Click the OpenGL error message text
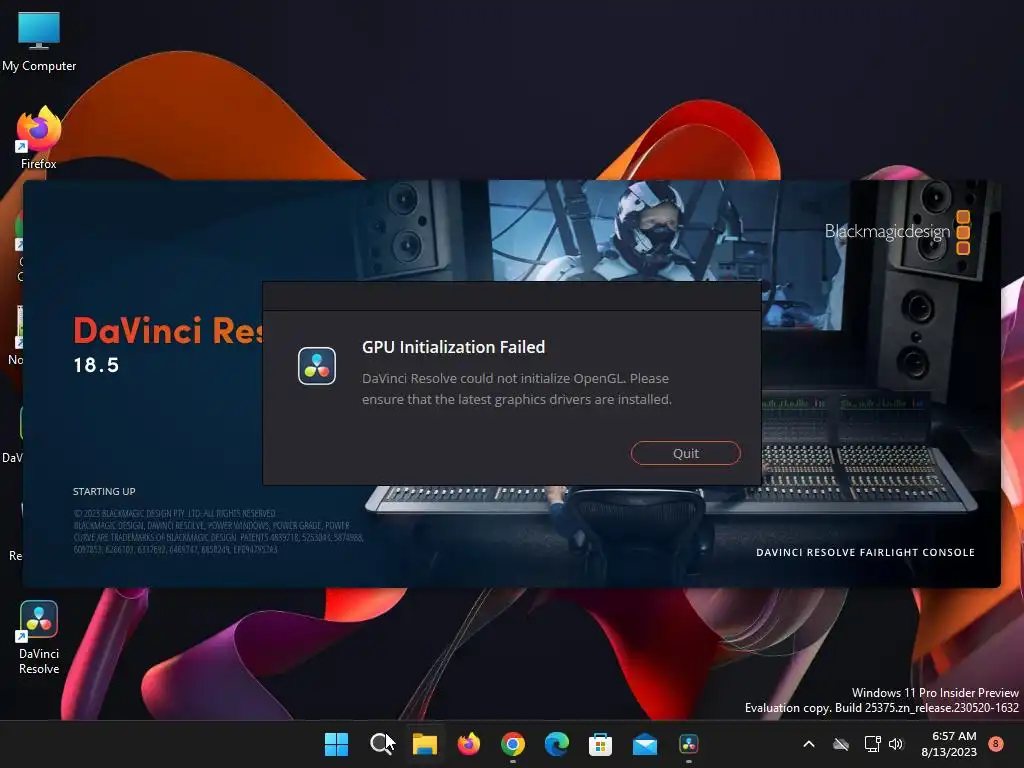This screenshot has height=768, width=1024. coord(517,389)
